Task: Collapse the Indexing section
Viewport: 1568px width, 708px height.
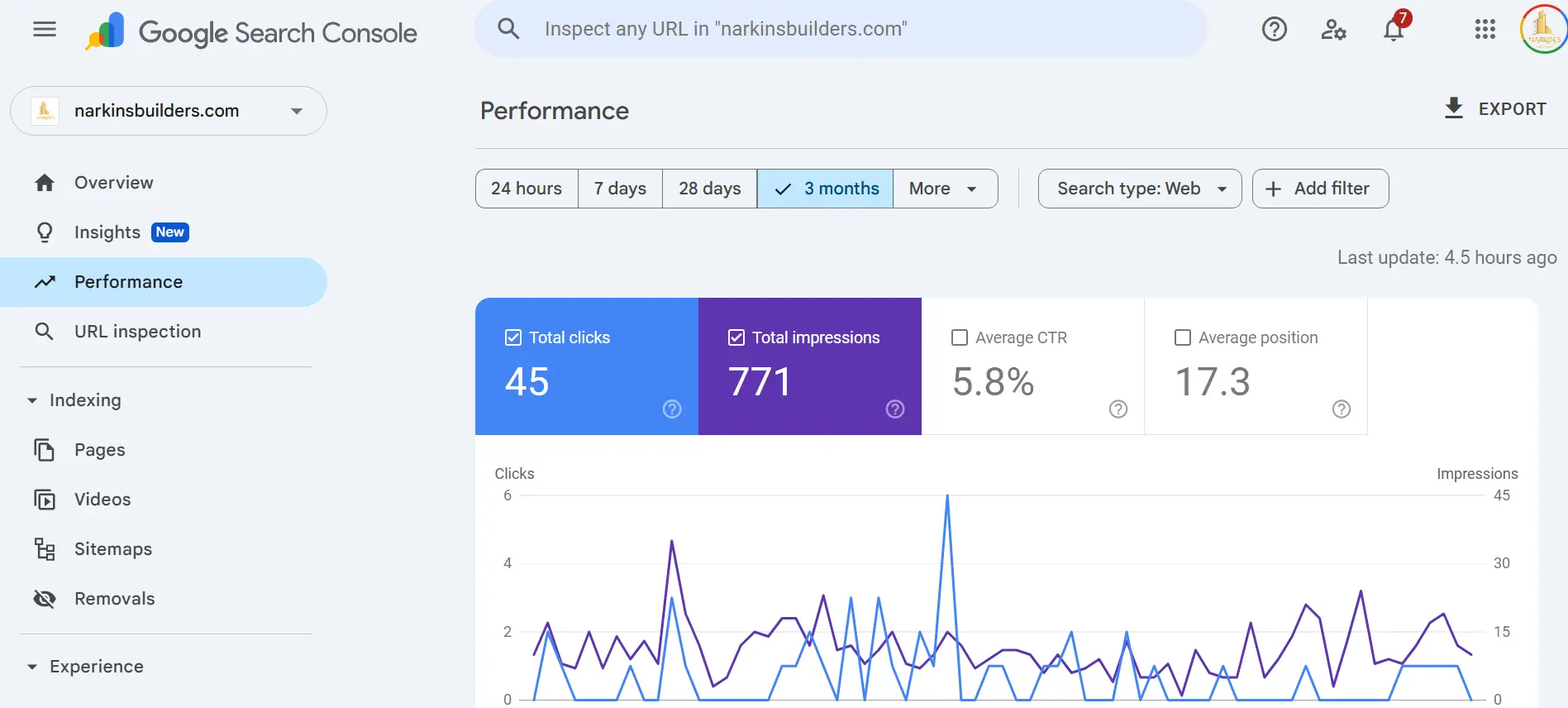Action: pos(32,400)
